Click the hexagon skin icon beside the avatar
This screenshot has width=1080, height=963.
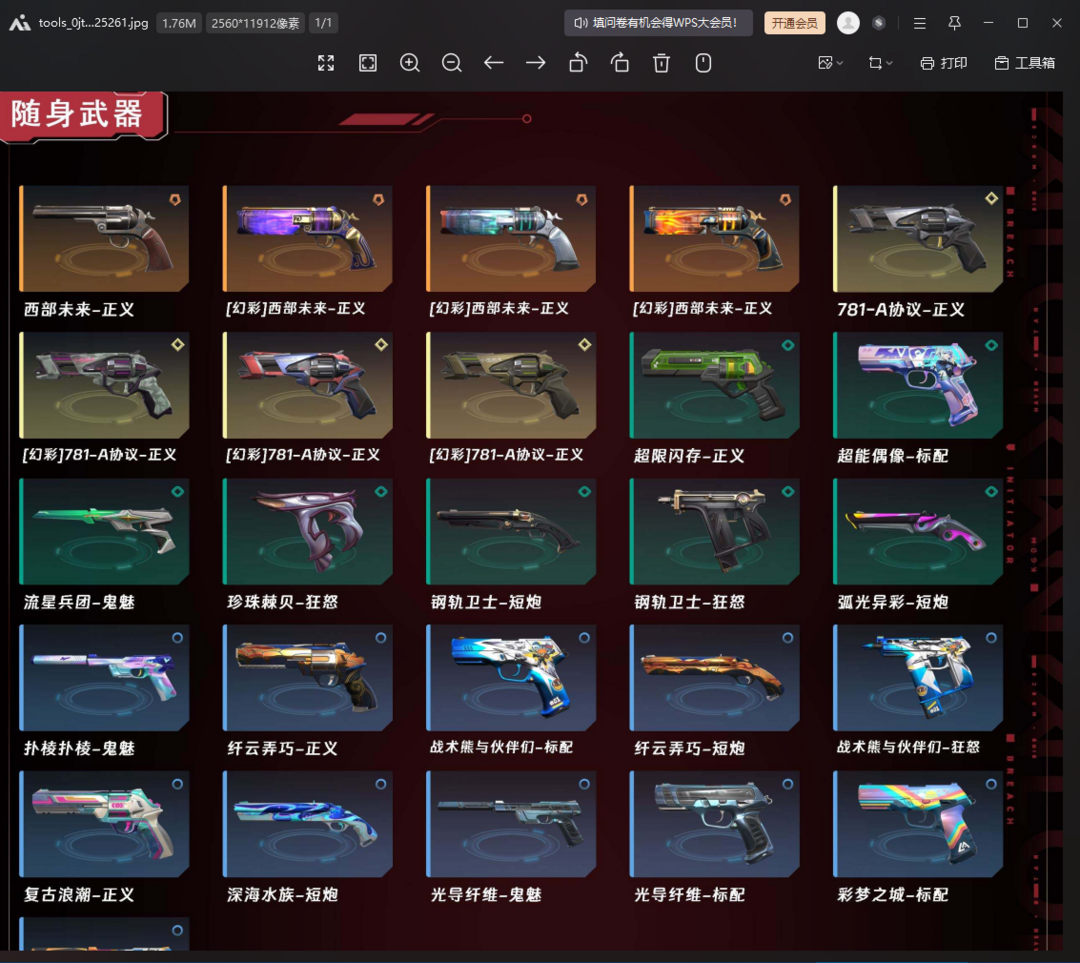click(x=878, y=23)
